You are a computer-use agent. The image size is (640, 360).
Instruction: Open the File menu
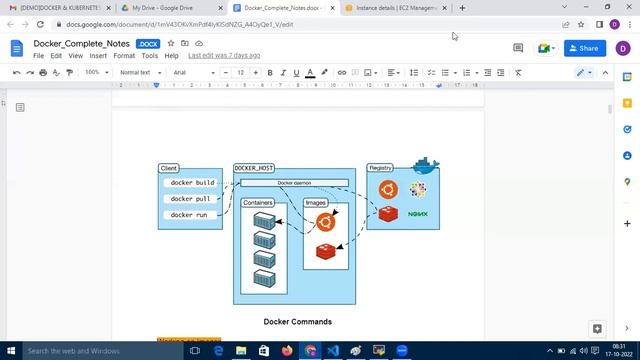38,56
